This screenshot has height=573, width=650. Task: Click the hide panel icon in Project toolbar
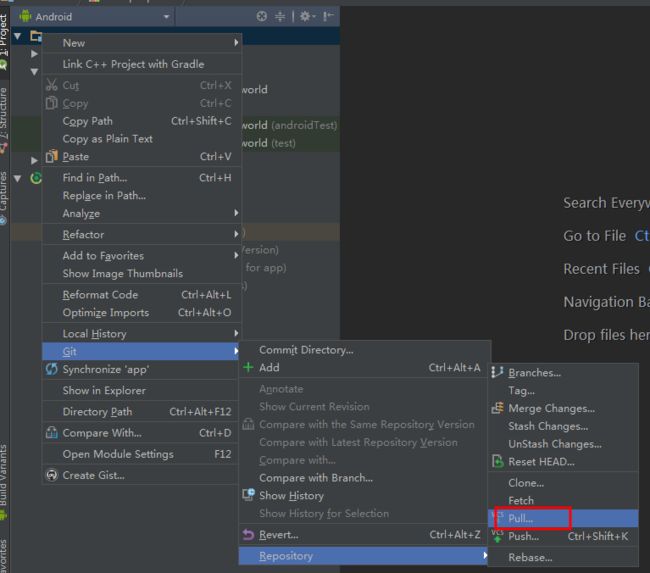[328, 16]
